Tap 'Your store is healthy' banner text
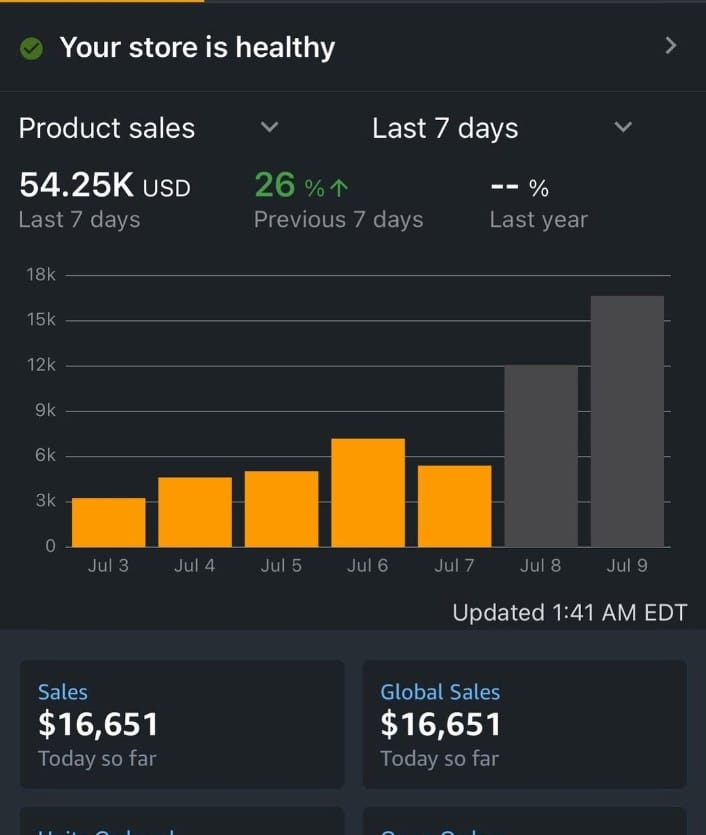 (197, 47)
